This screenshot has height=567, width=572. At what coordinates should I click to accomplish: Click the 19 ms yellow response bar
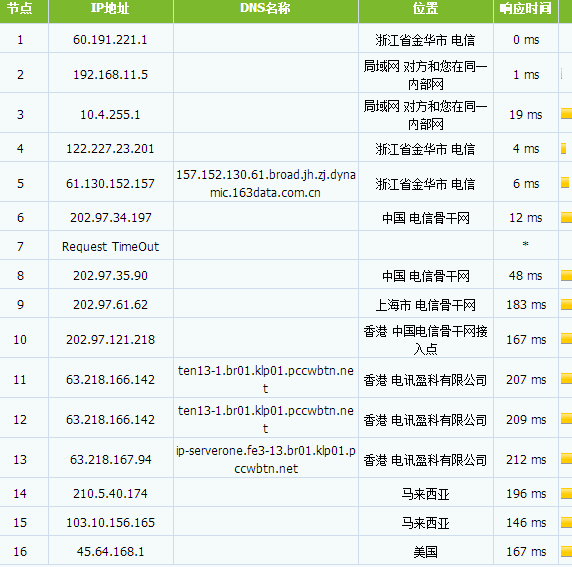(x=566, y=113)
